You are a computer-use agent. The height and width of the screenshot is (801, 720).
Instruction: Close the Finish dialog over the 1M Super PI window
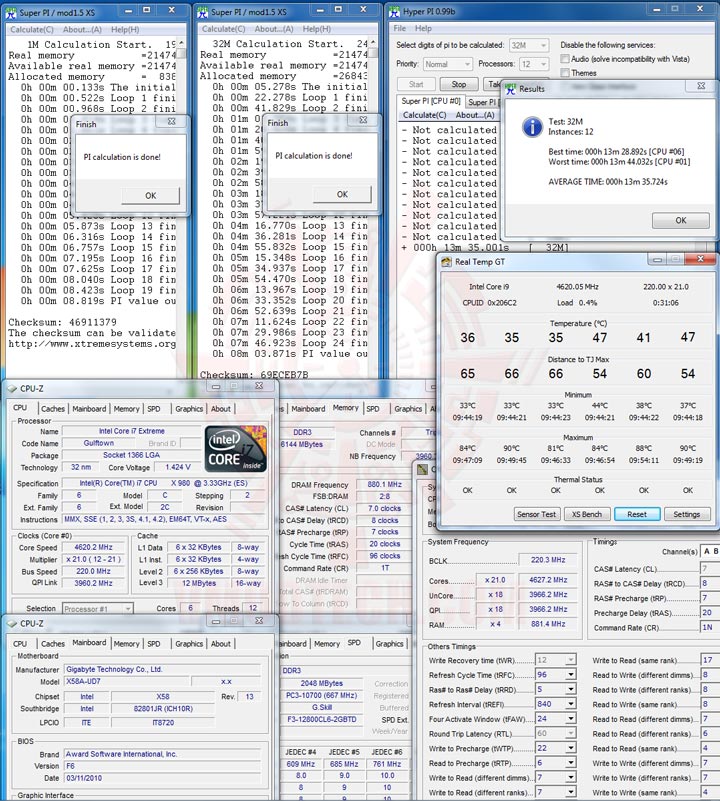[x=172, y=122]
